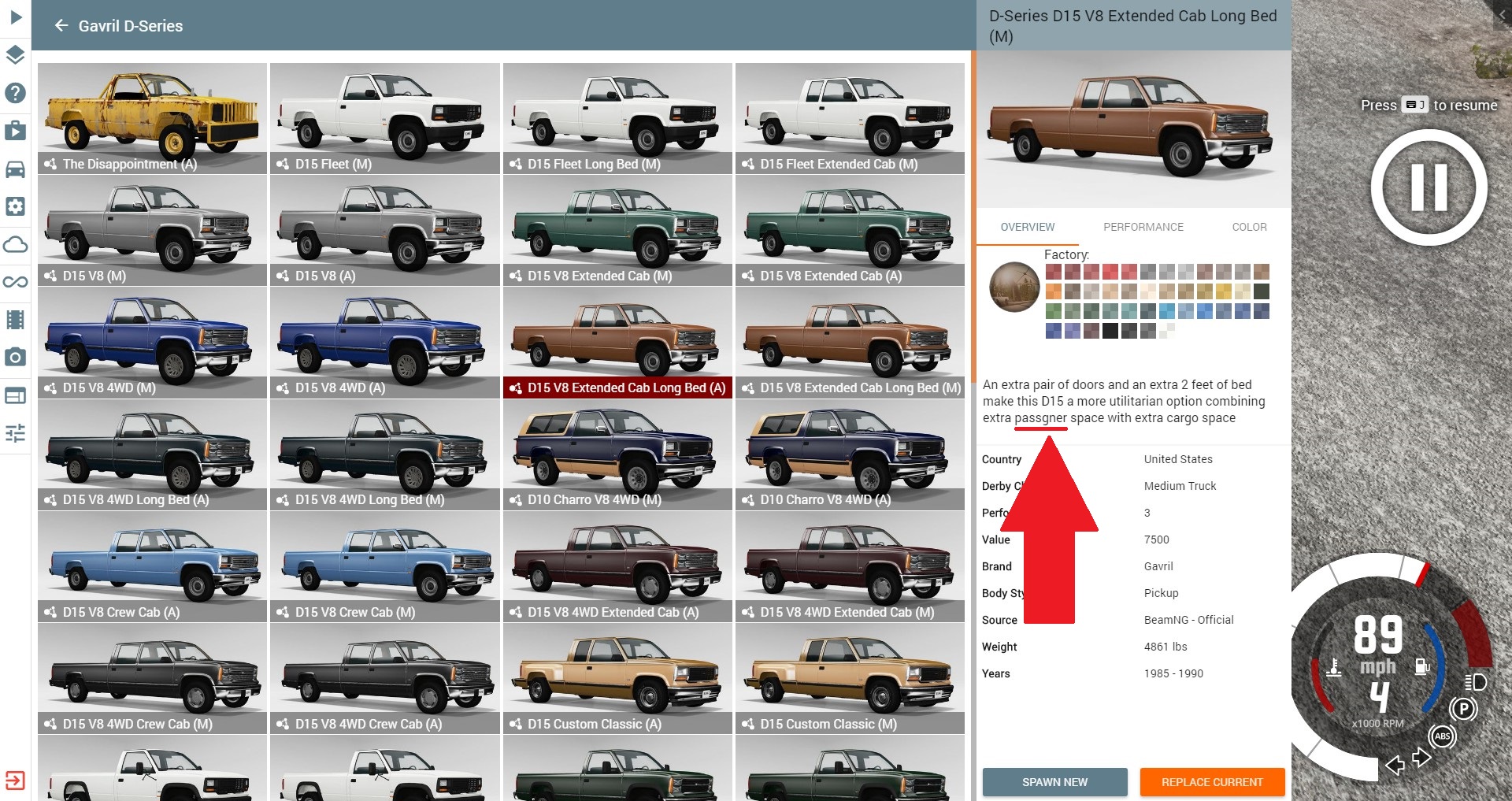Screen dimensions: 1512x801
Task: Click the Replace Current button
Action: tap(1212, 782)
